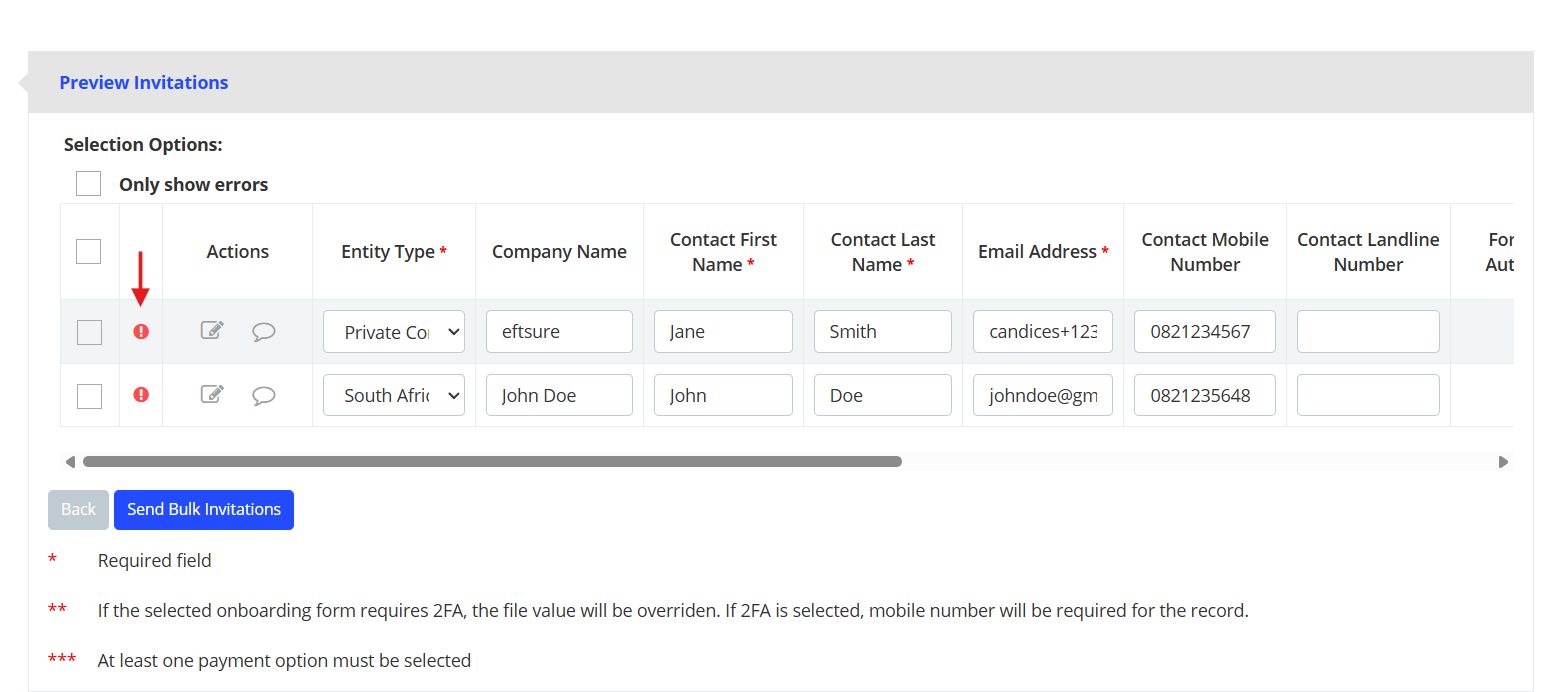Image resolution: width=1560 pixels, height=692 pixels.
Task: Click the error icon in Jane Smith row
Action: tap(141, 332)
